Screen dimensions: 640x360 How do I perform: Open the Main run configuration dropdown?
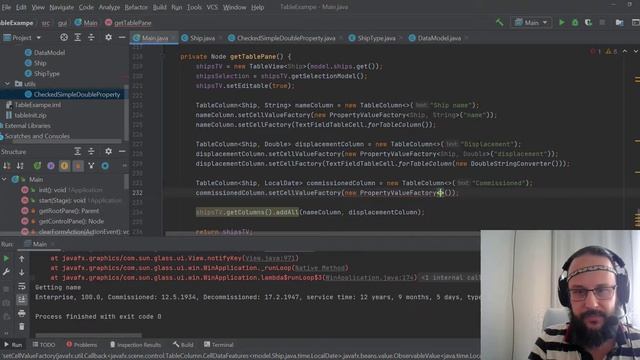pos(531,22)
